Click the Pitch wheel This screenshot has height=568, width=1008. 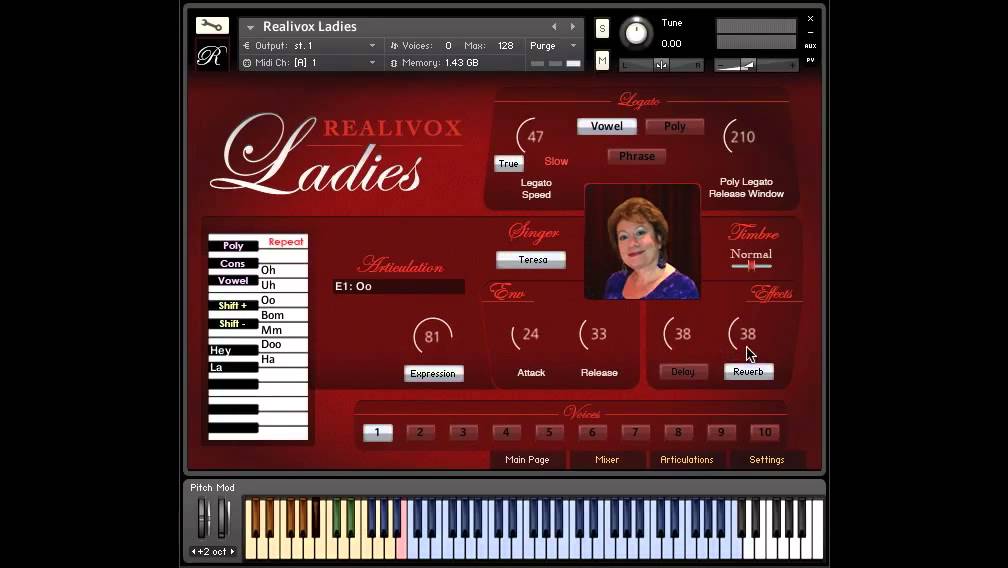click(203, 518)
